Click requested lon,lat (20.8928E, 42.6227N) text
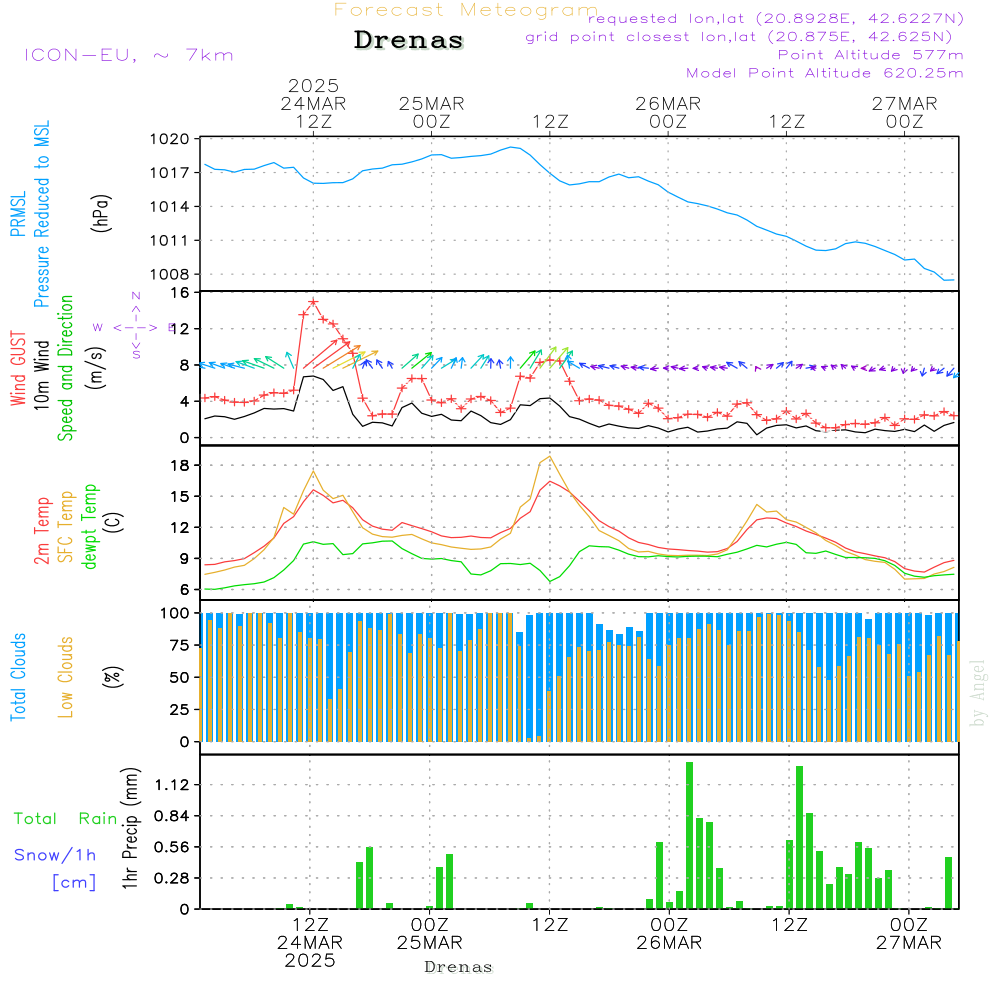 click(776, 18)
